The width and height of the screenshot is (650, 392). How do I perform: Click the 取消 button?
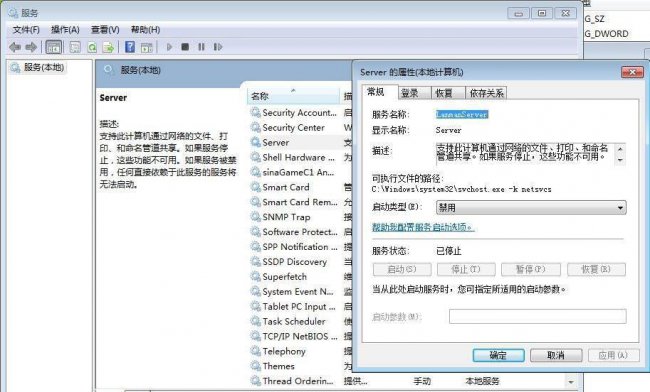[556, 356]
